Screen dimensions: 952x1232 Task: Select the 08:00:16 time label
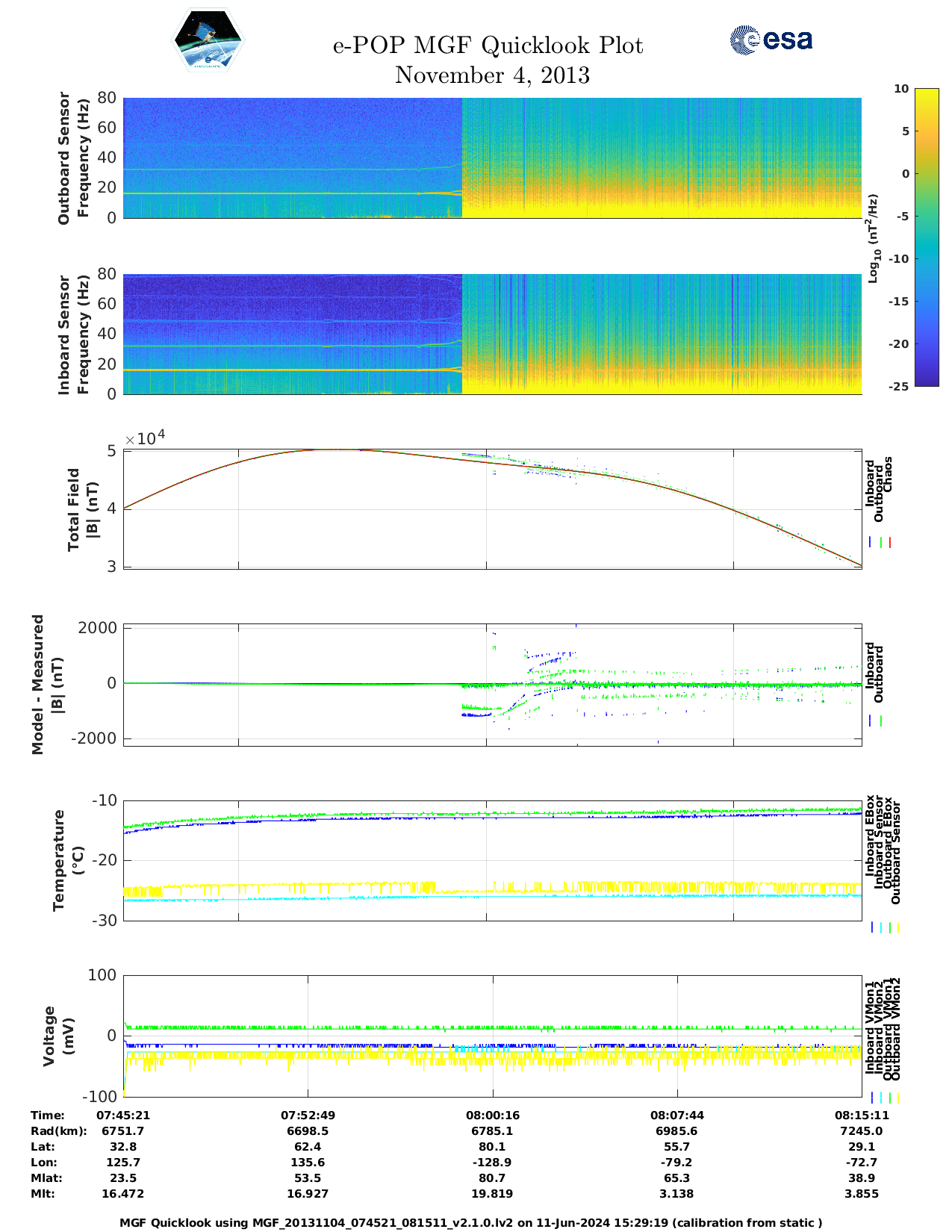[492, 1115]
